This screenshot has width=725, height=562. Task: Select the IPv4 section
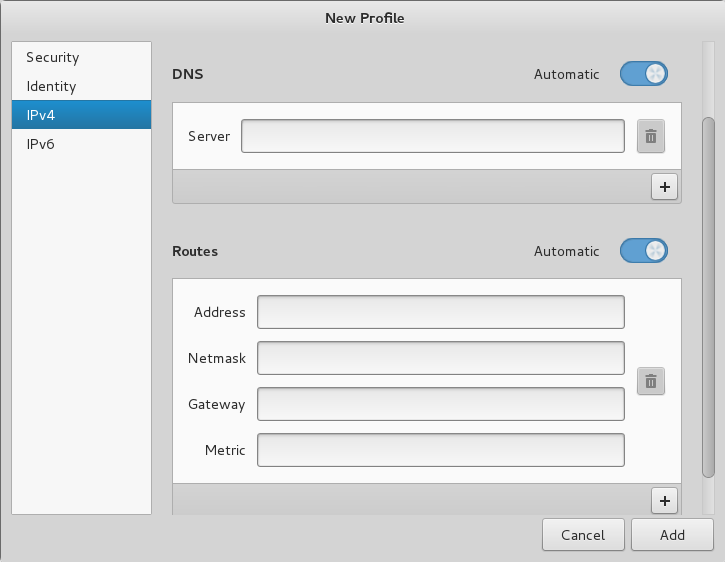pos(81,115)
